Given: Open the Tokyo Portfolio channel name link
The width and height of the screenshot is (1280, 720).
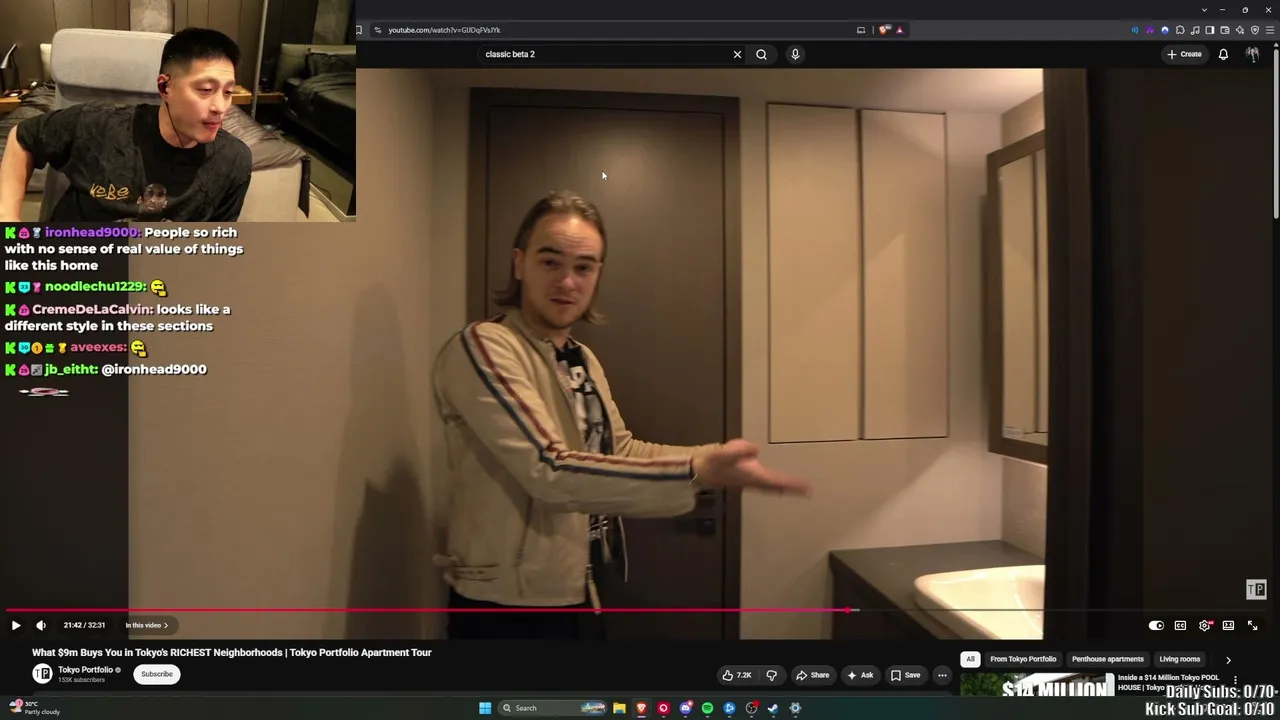Looking at the screenshot, I should coord(86,670).
